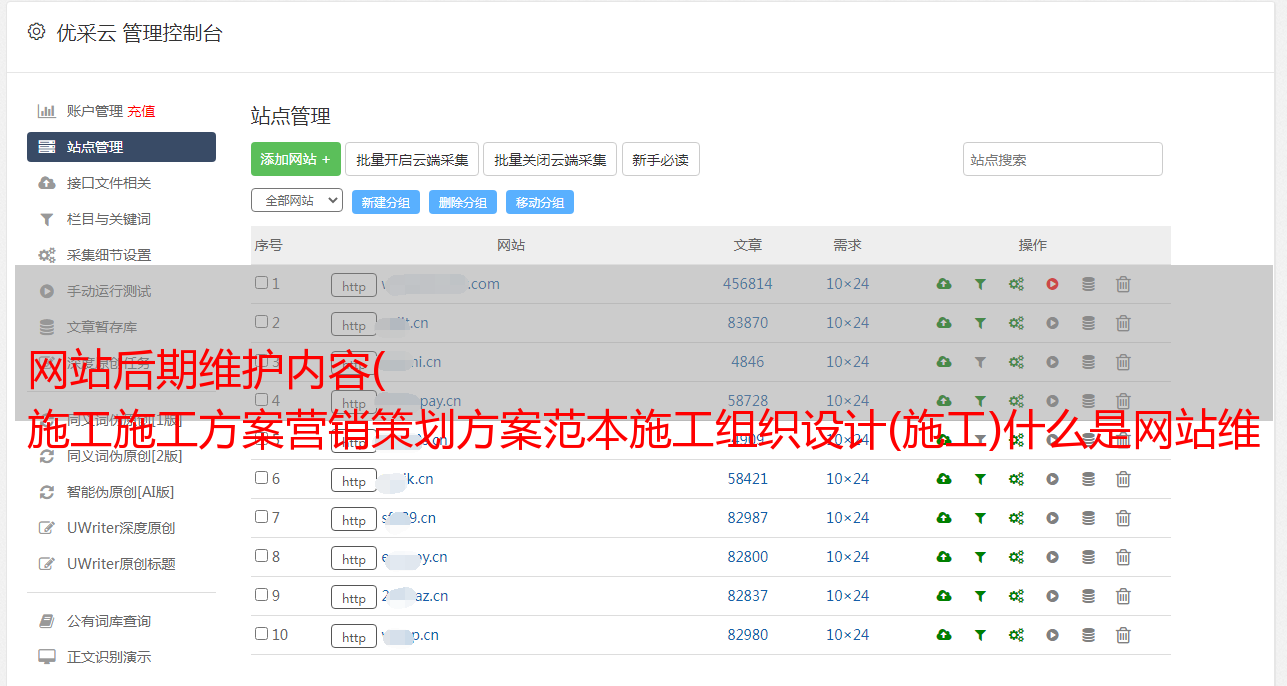Open the filter icon for row 6
The height and width of the screenshot is (686, 1287).
(x=980, y=479)
